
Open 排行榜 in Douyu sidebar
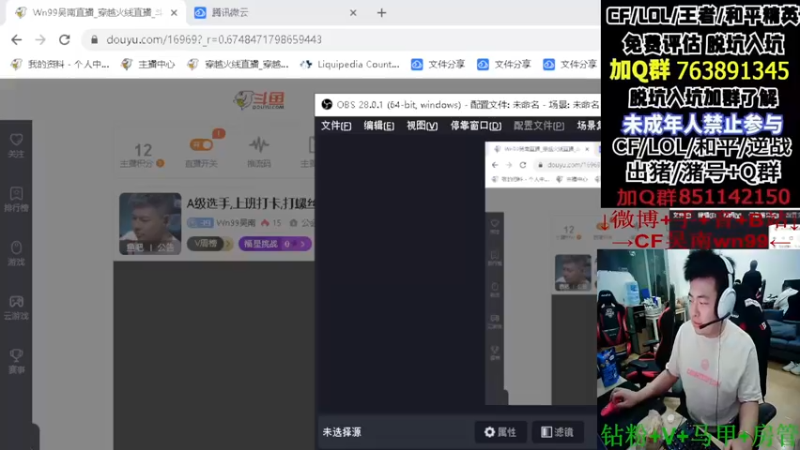16,199
